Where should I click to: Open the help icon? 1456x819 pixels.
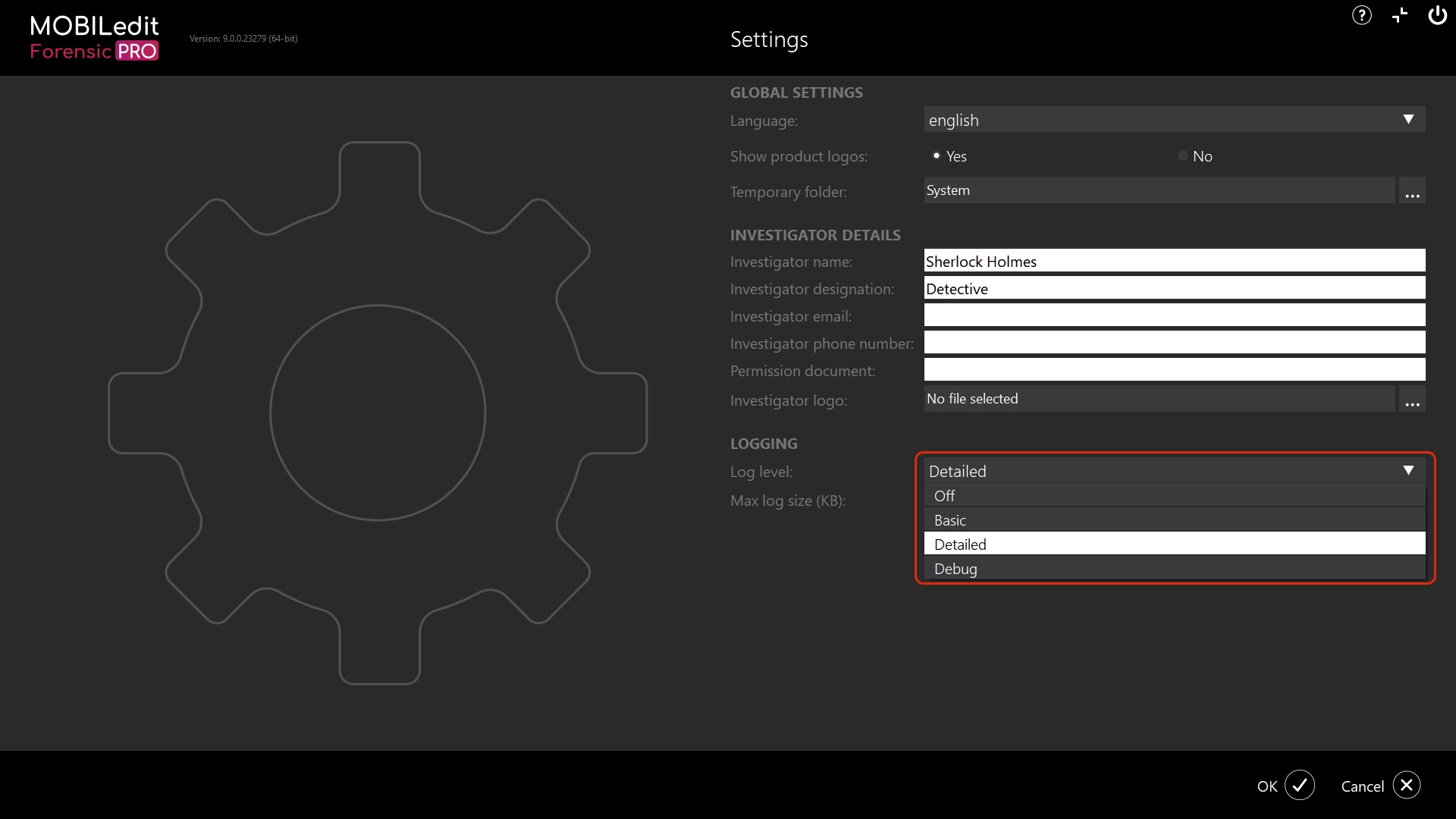[x=1361, y=15]
